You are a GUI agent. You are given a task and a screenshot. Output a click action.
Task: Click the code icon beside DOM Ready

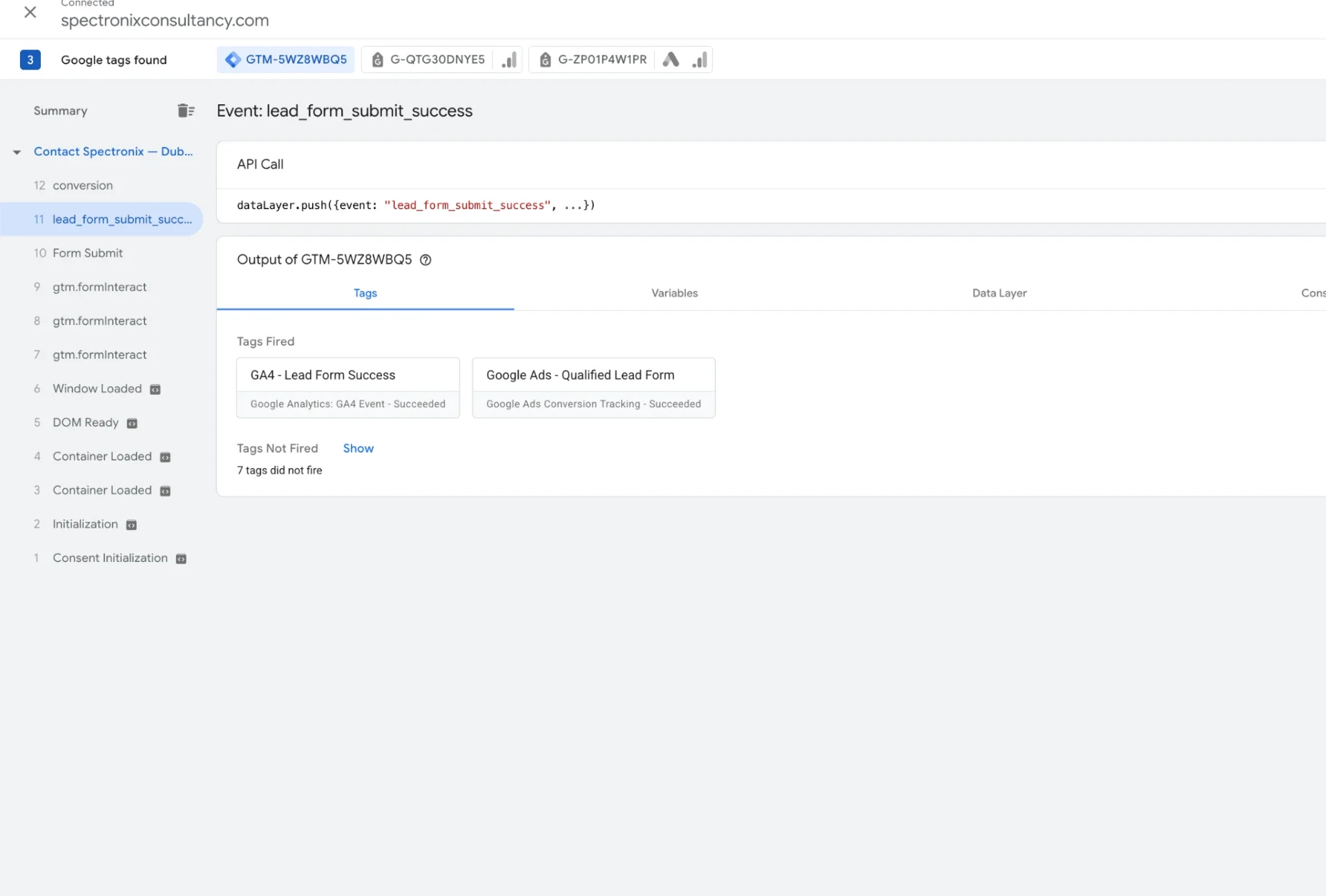(x=132, y=423)
